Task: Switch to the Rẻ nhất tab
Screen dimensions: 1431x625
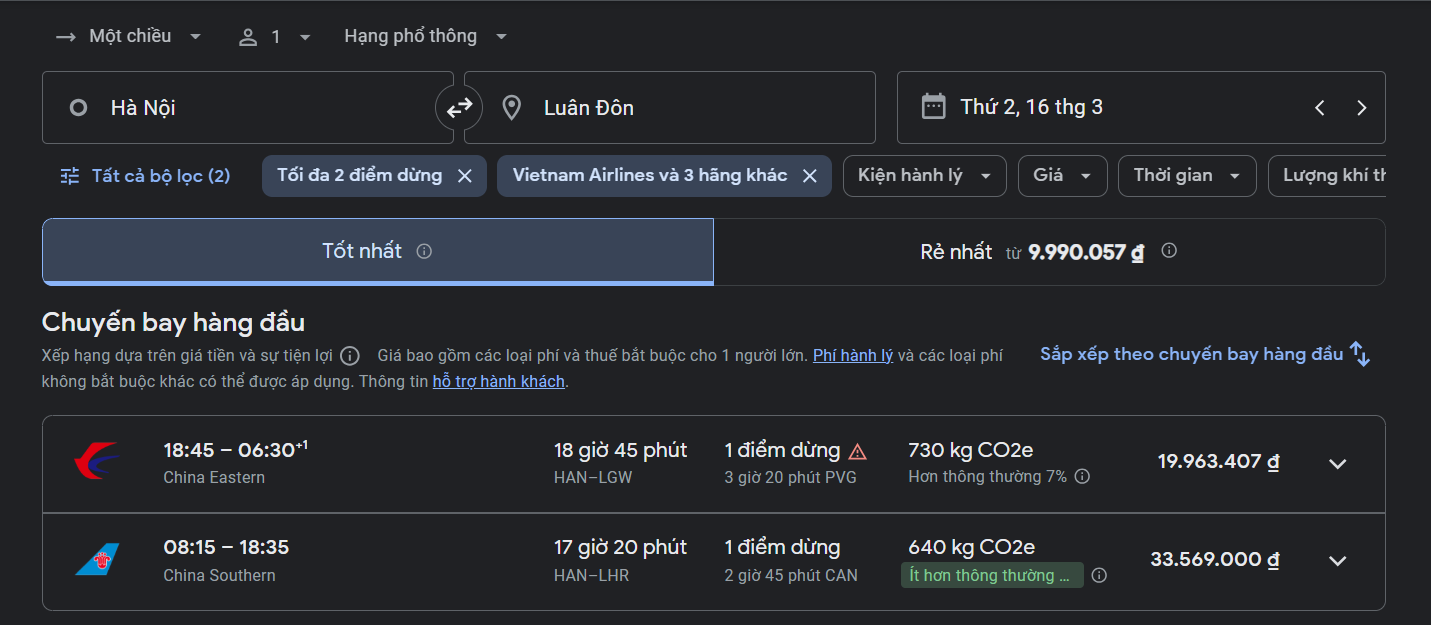Action: point(1048,251)
